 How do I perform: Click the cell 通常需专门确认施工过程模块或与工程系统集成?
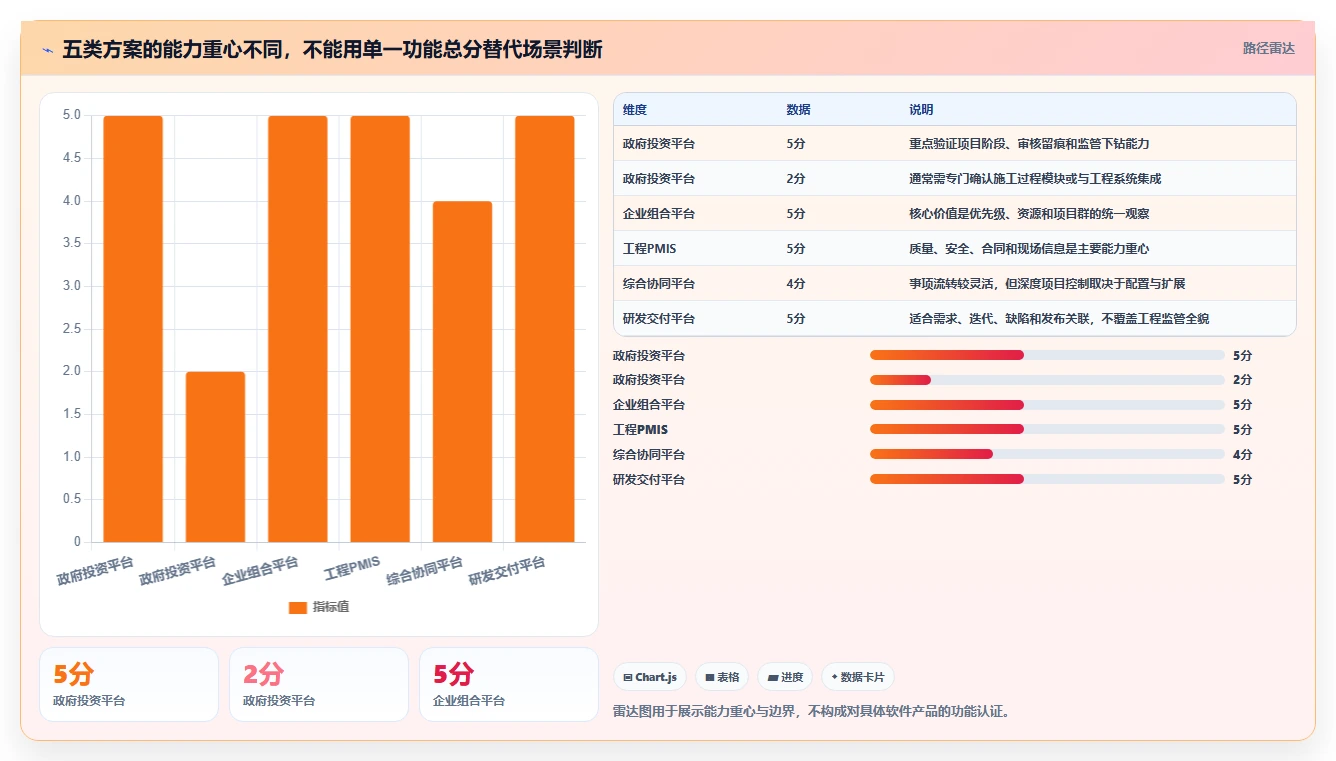pyautogui.click(x=1035, y=179)
